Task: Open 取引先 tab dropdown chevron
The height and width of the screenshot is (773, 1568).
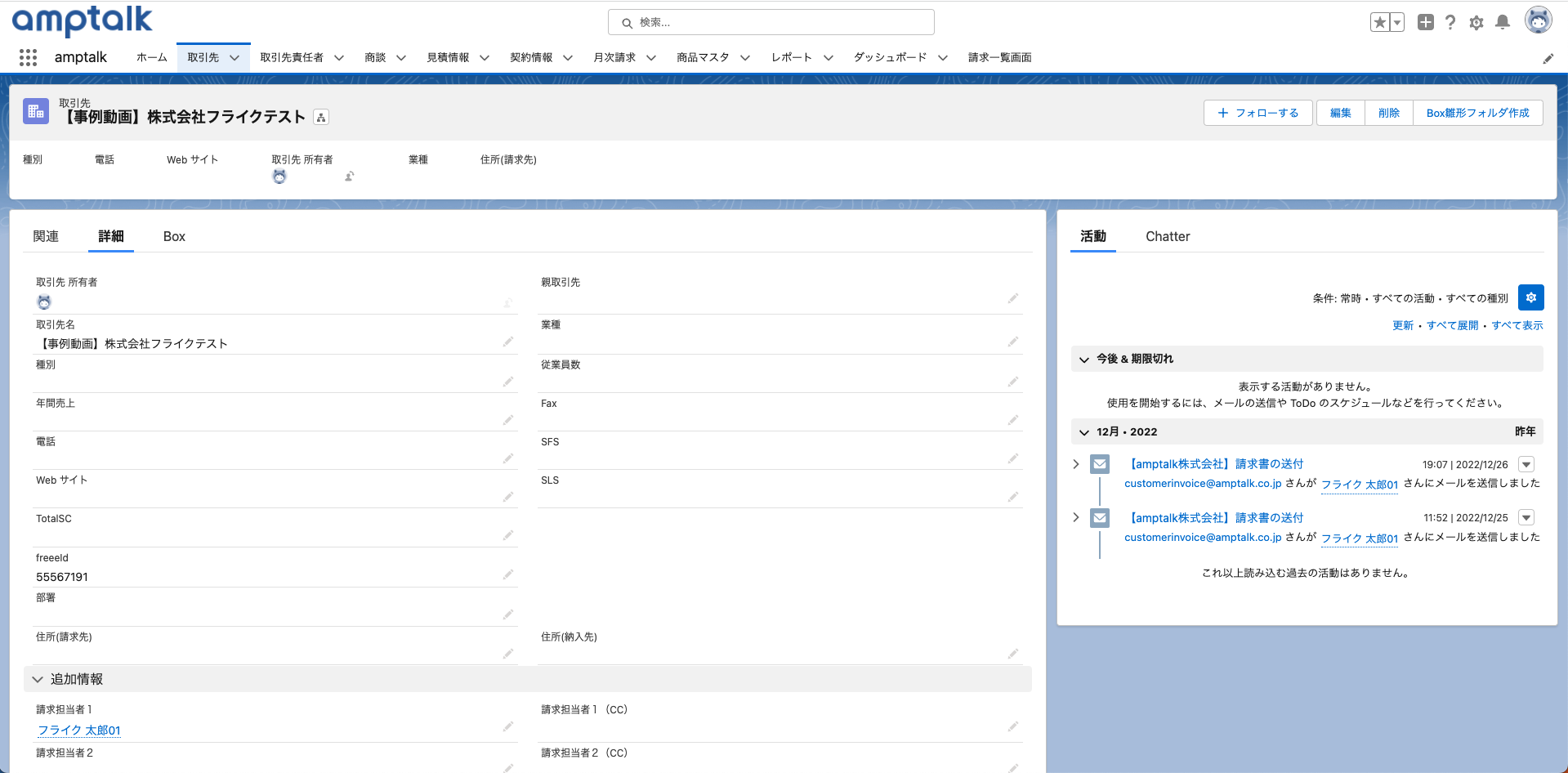Action: (x=235, y=58)
